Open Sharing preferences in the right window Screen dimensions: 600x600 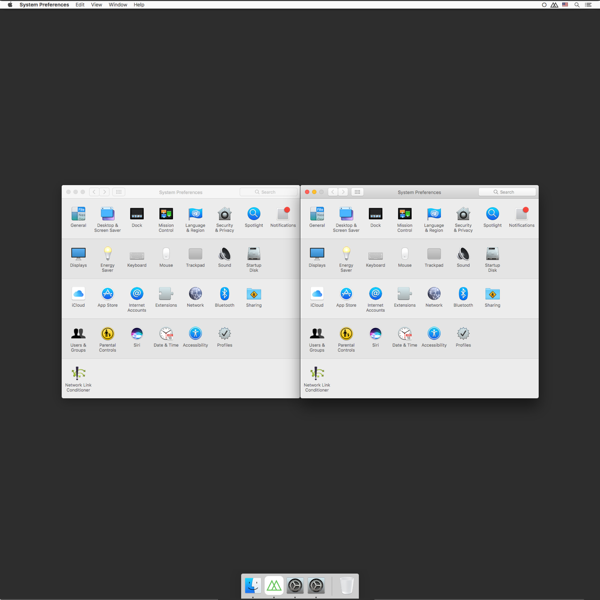point(492,297)
